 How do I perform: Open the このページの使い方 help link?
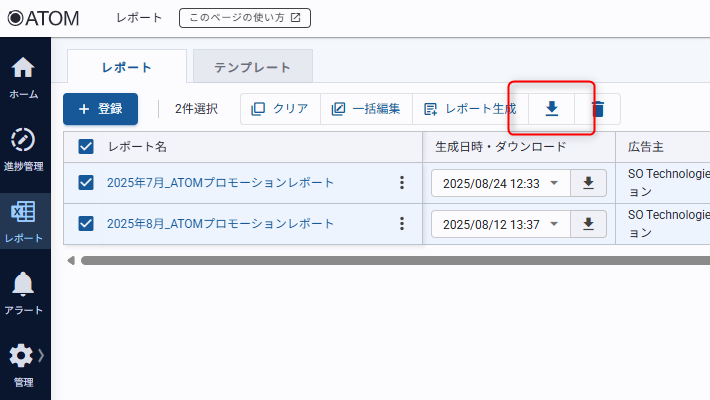pyautogui.click(x=245, y=17)
